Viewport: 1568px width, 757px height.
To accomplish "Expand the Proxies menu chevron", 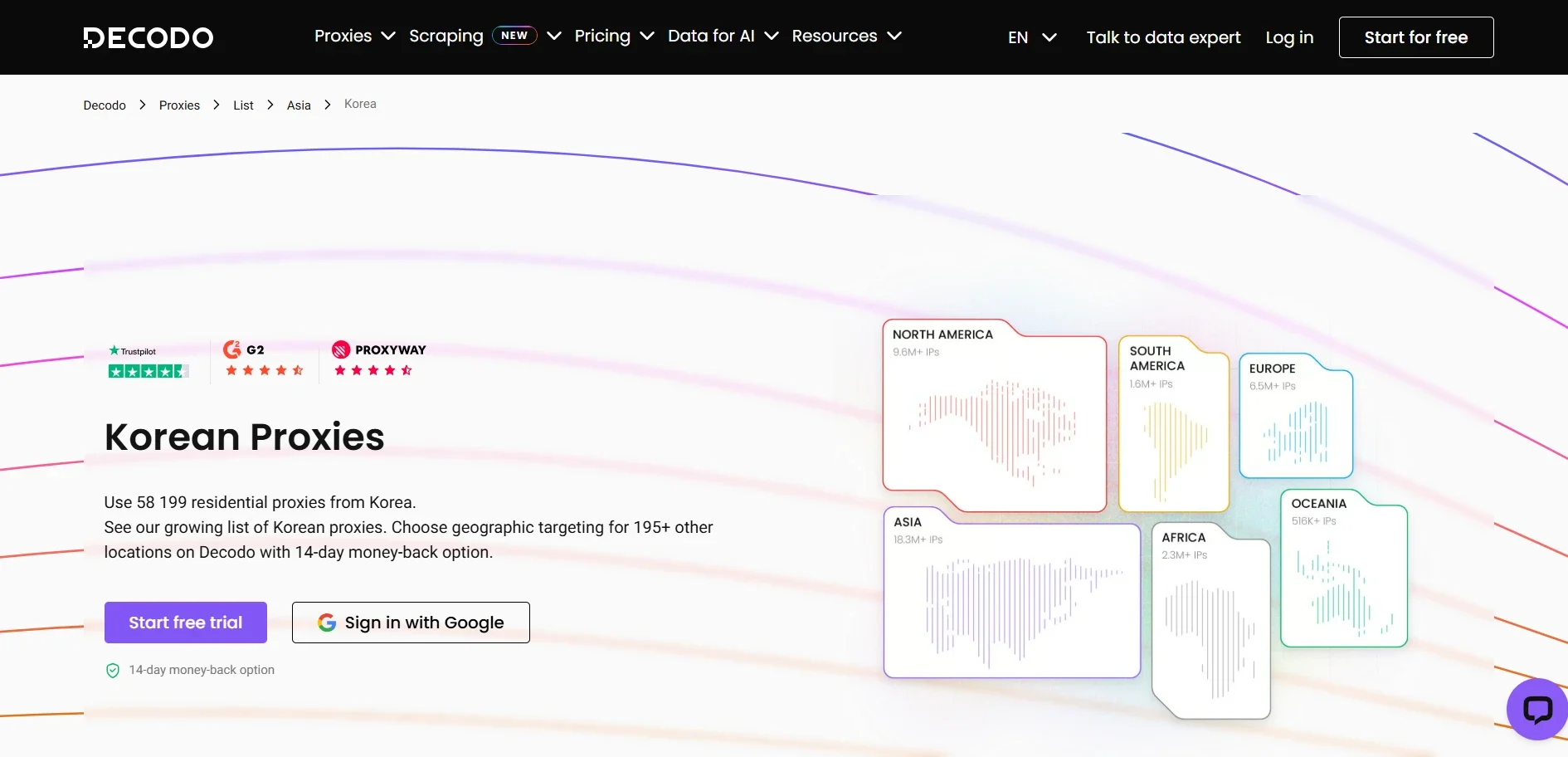I will point(388,37).
